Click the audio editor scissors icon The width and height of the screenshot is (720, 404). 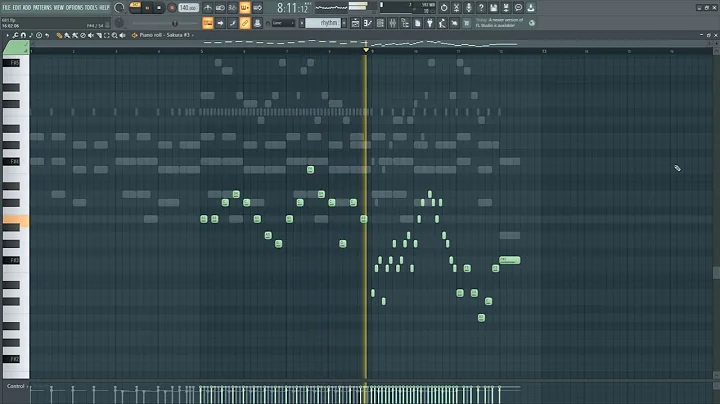456,8
